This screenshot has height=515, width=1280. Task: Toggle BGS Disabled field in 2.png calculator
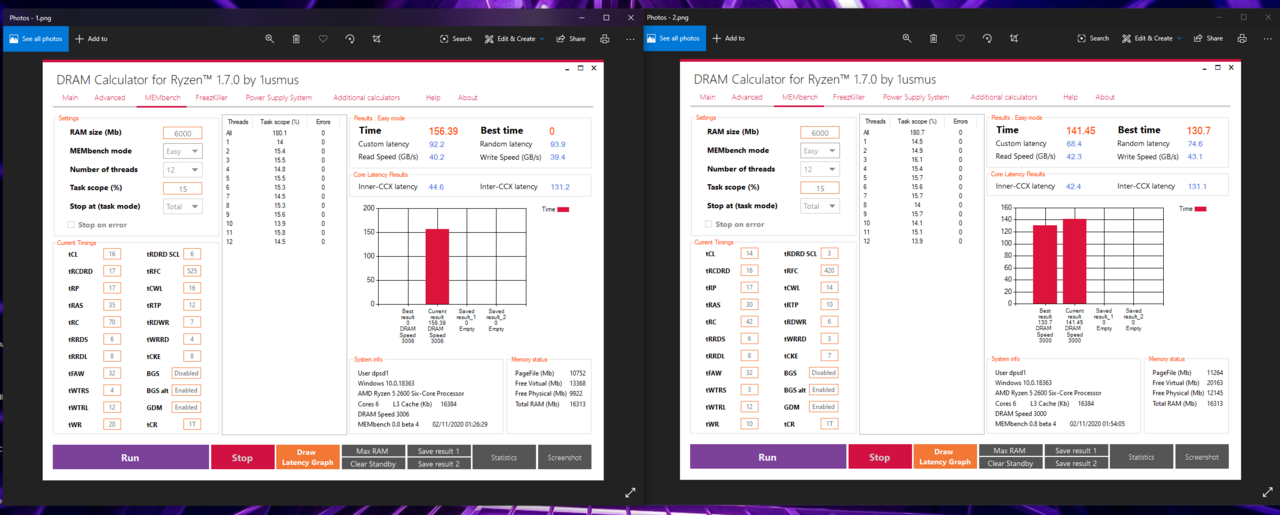(x=823, y=373)
